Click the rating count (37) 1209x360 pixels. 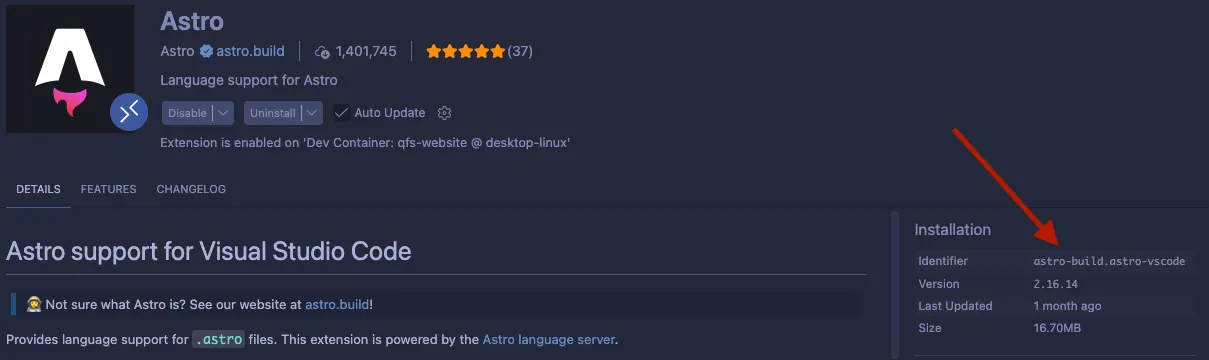(x=520, y=51)
